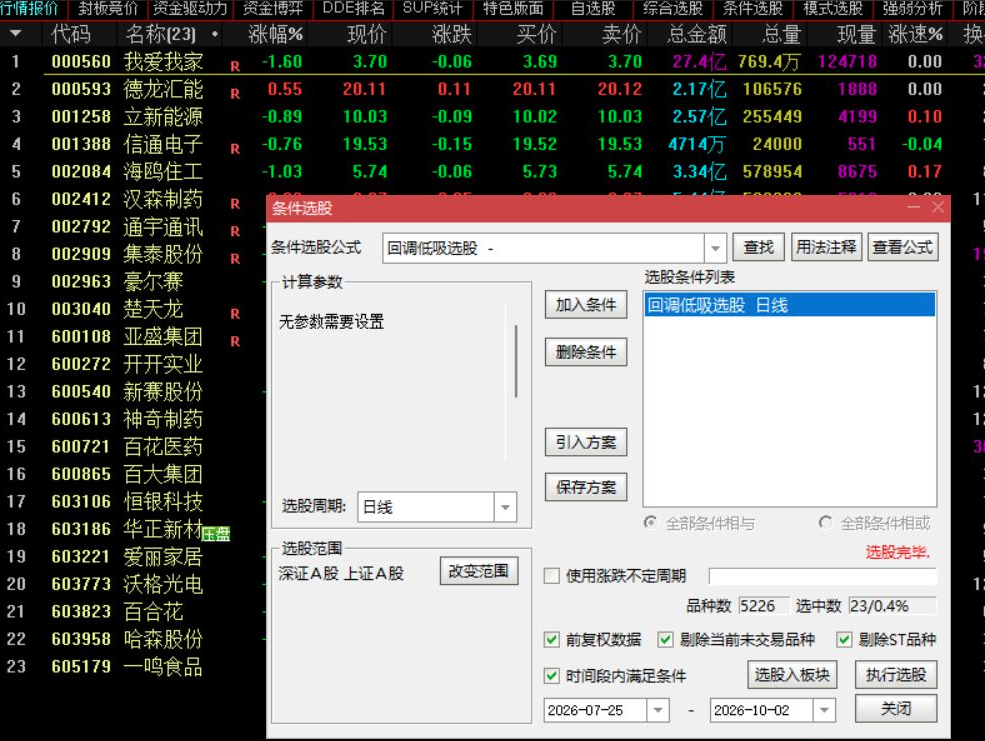Screen dimensions: 985x741
Task: Switch to 特色版面 tab
Action: pyautogui.click(x=513, y=9)
